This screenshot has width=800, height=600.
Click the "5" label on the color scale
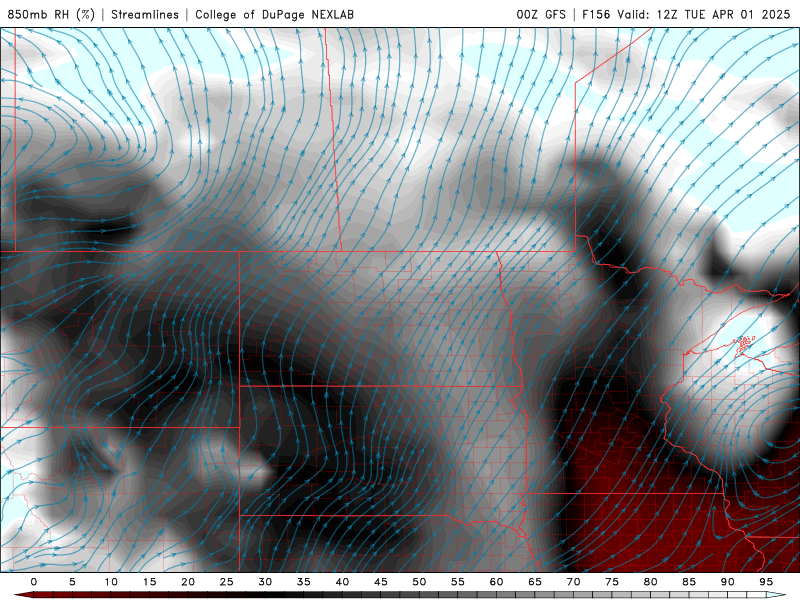pyautogui.click(x=72, y=582)
